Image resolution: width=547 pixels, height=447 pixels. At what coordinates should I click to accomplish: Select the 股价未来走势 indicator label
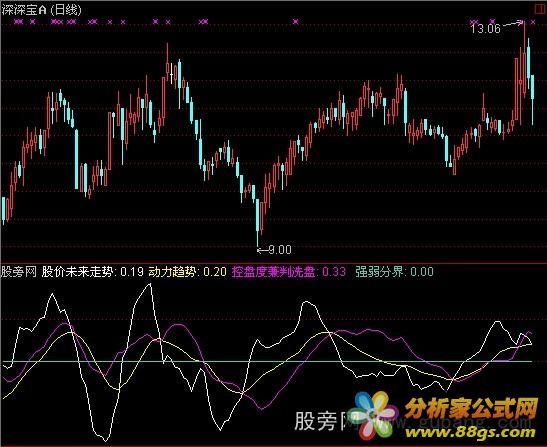point(77,271)
